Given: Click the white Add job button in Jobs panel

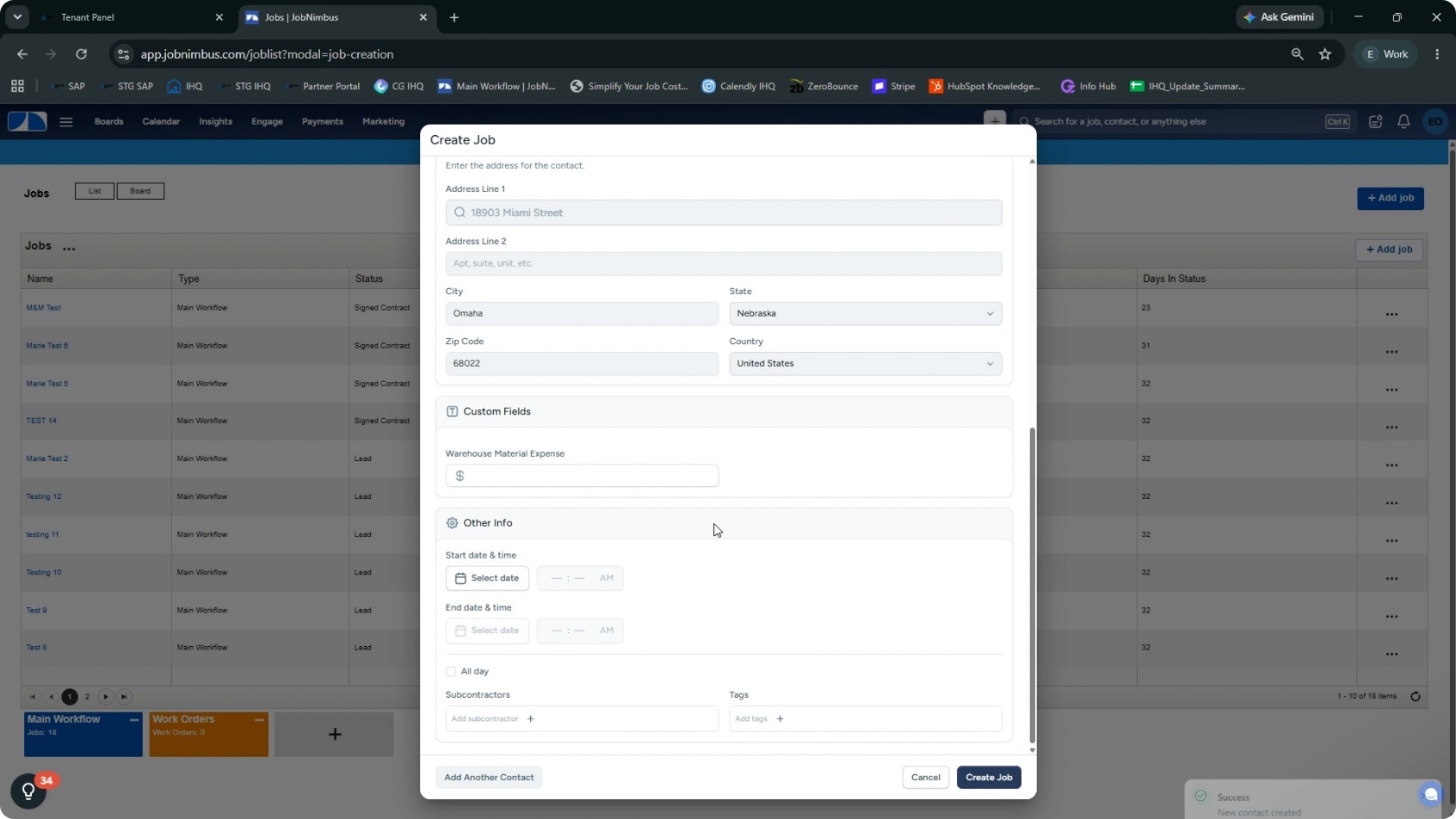Looking at the screenshot, I should point(1389,250).
